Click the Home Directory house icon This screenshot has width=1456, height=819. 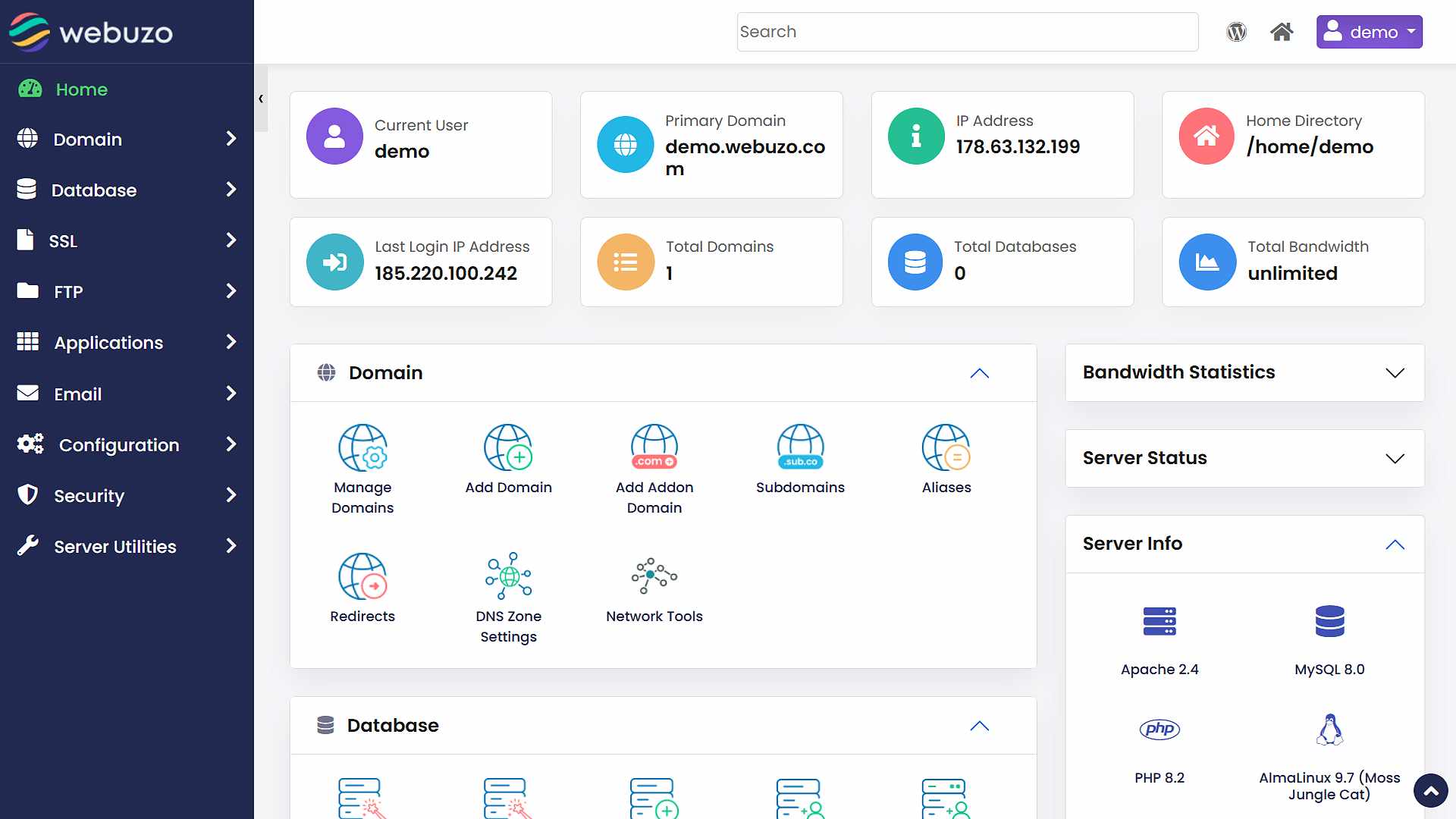click(x=1207, y=136)
